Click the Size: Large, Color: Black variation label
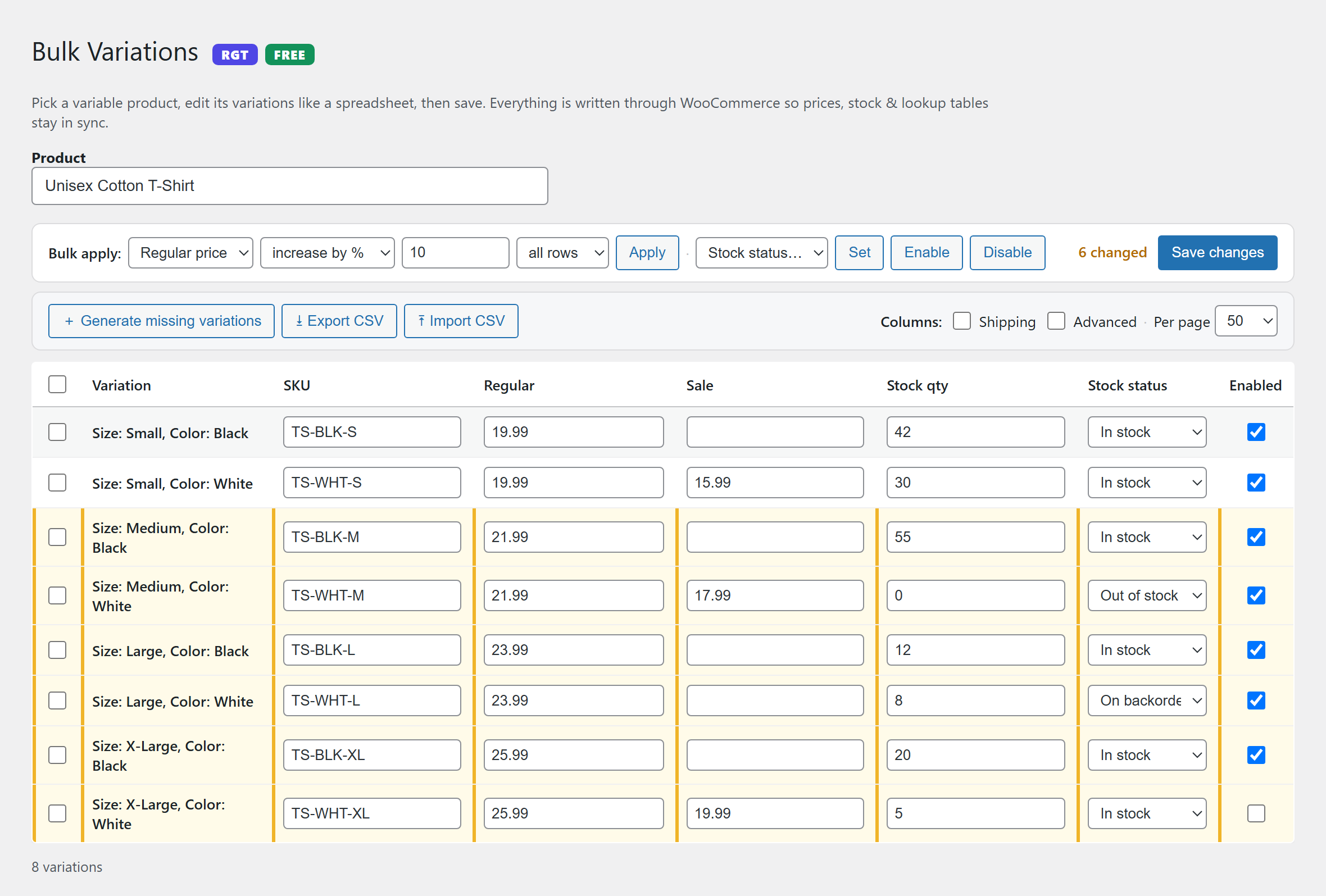1326x896 pixels. point(170,651)
